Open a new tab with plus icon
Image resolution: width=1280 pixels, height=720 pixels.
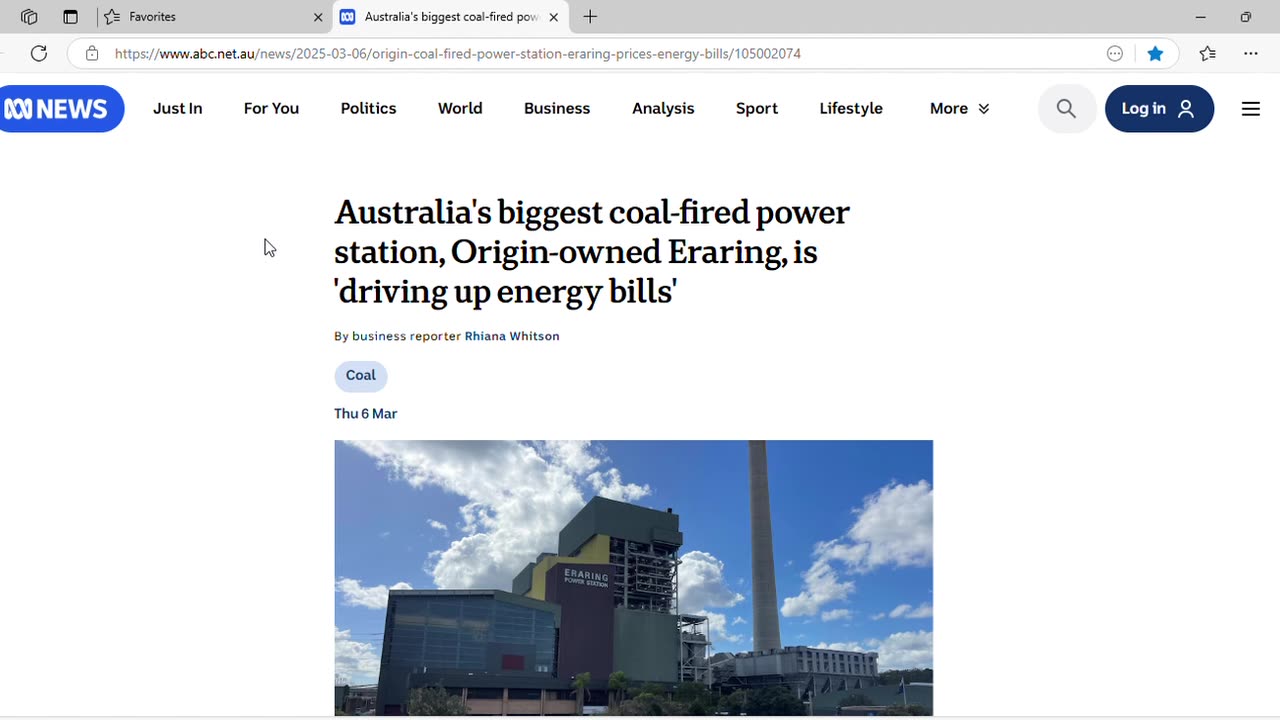(x=590, y=17)
